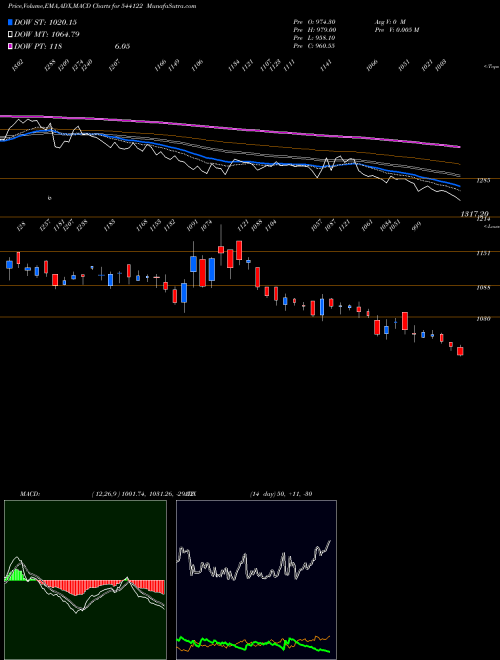The image size is (500, 660).
Task: Click the thick green line in ADX panel
Action: (253, 643)
